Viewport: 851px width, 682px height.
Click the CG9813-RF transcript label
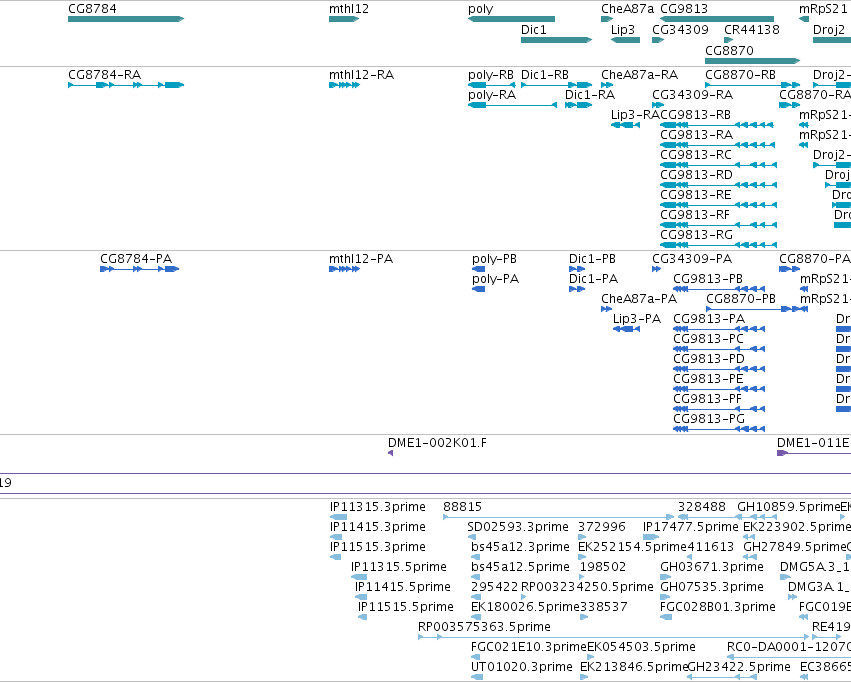pyautogui.click(x=695, y=215)
